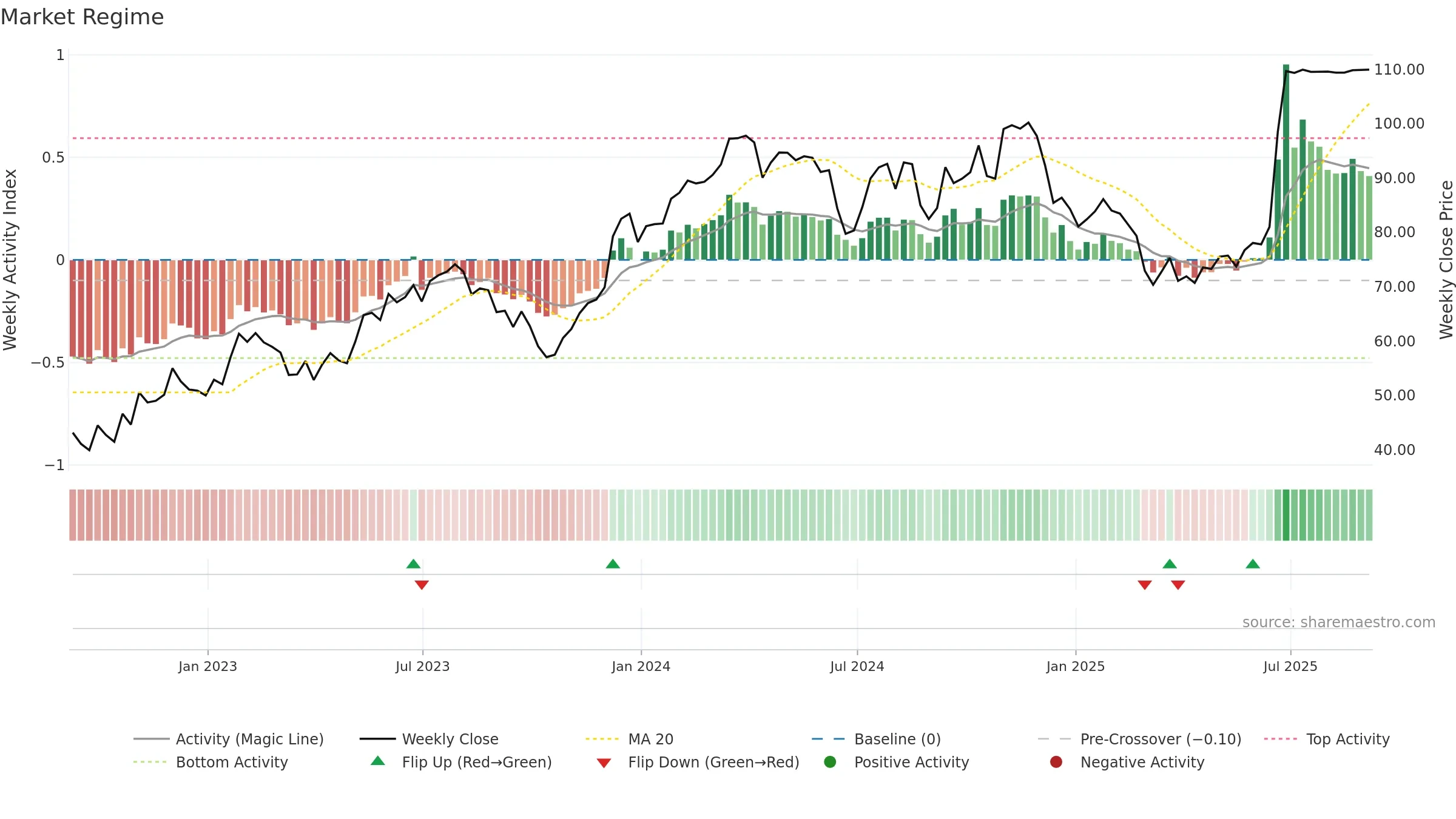Click the last green Flip Up marker before Jul 2025
Image resolution: width=1456 pixels, height=819 pixels.
click(x=1253, y=564)
